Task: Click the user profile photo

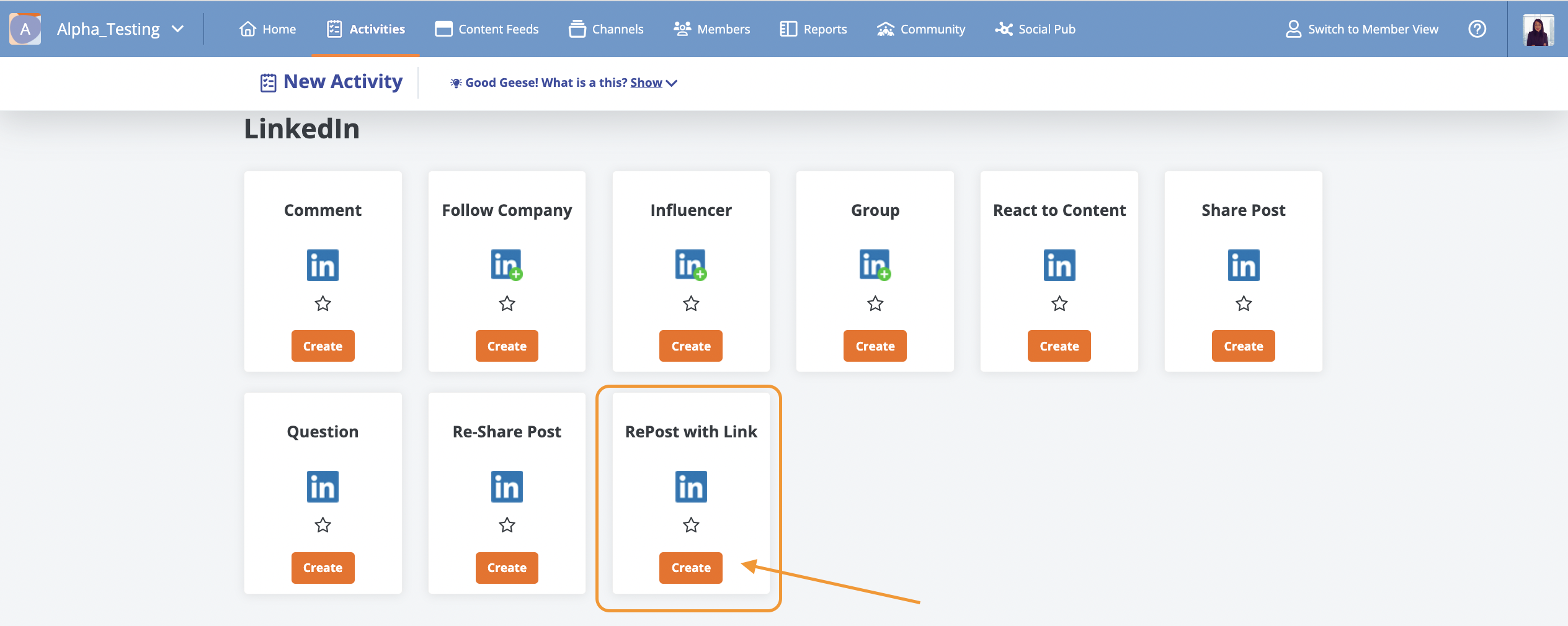Action: (x=1538, y=30)
